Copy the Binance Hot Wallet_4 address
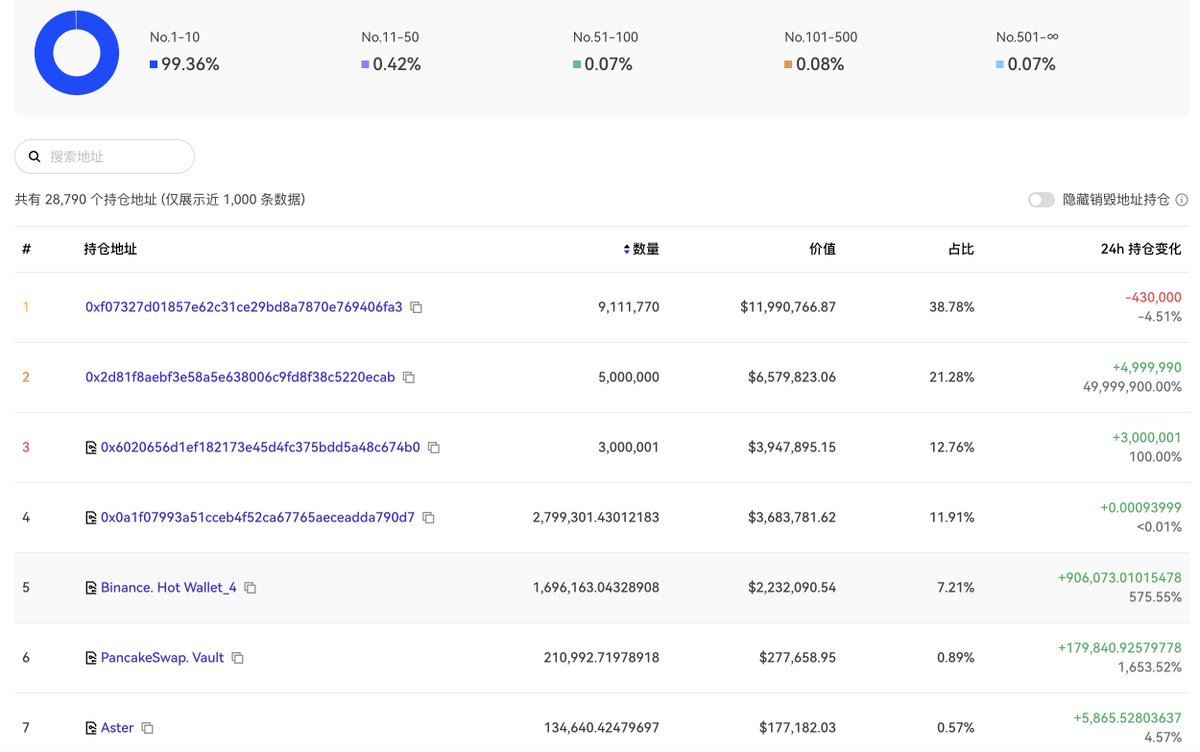Image resolution: width=1200 pixels, height=752 pixels. (x=250, y=588)
